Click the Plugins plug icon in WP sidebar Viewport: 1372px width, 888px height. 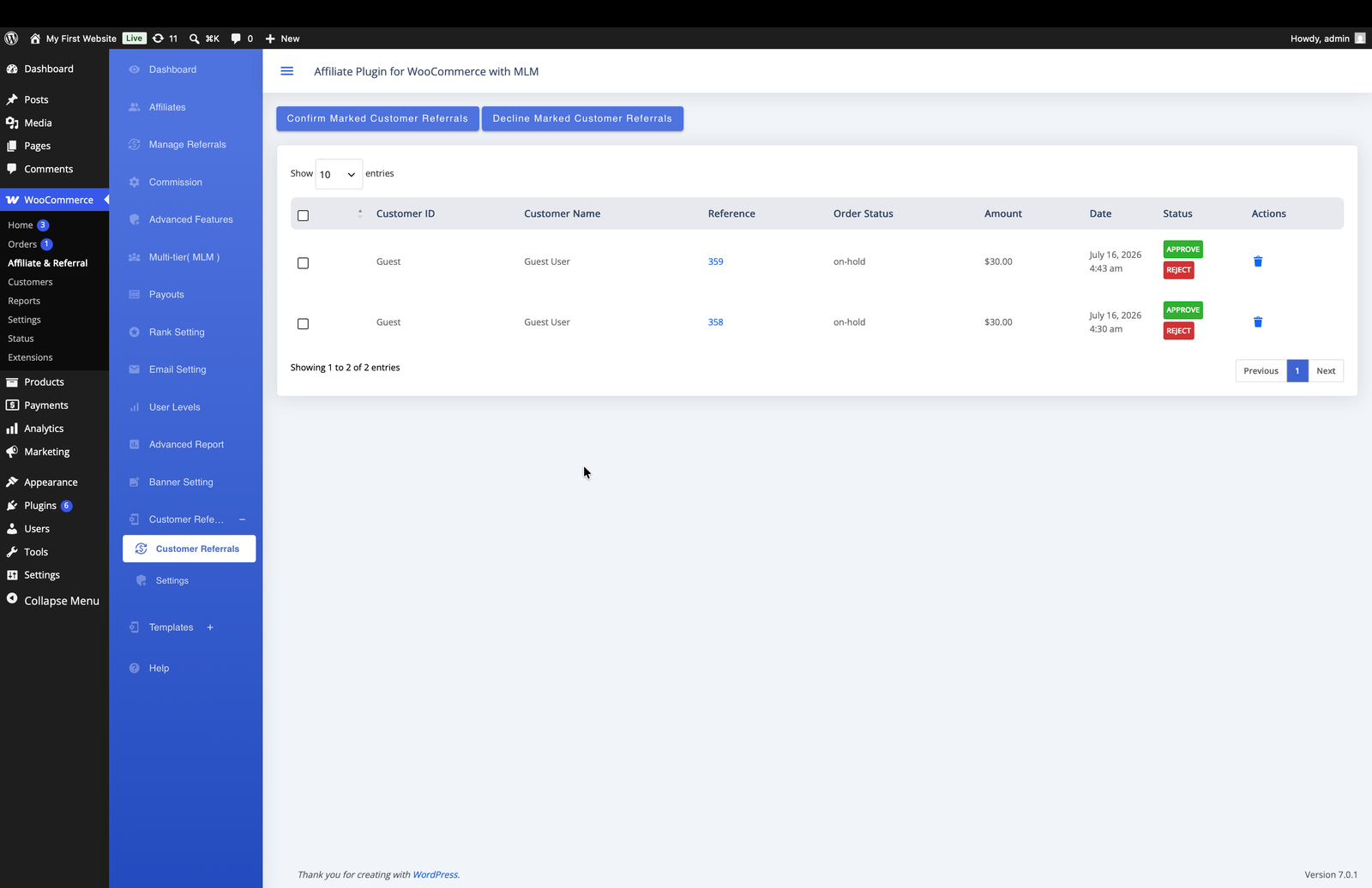point(12,506)
